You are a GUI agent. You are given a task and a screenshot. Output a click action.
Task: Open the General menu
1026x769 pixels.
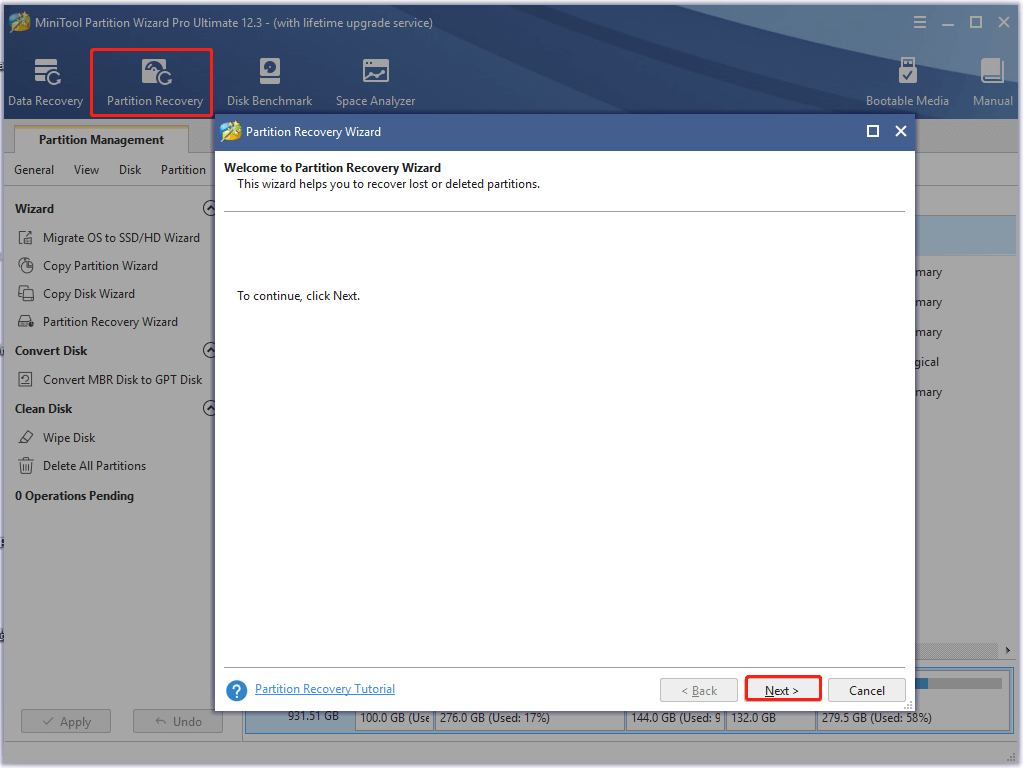(x=34, y=170)
